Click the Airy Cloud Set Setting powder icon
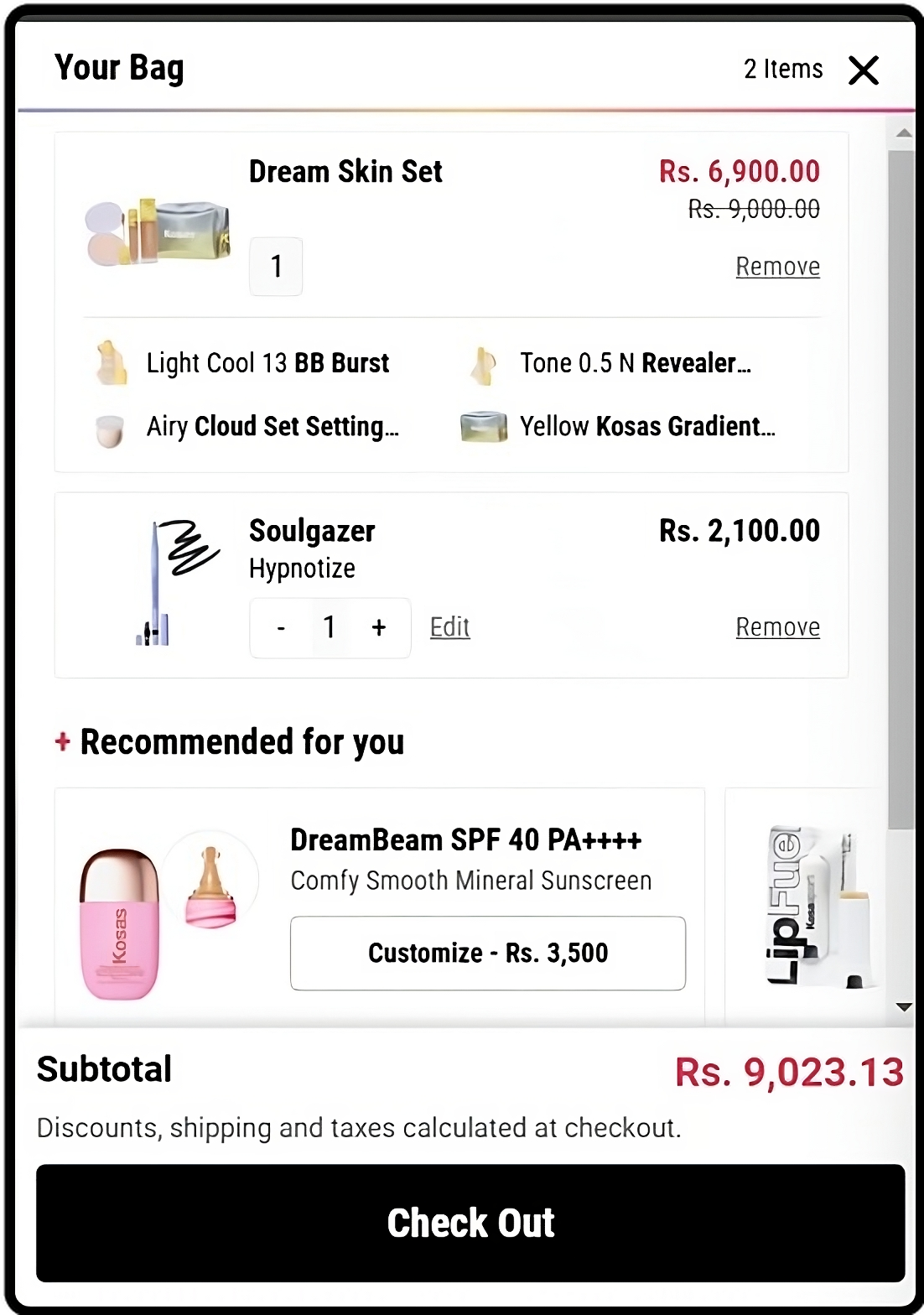 pyautogui.click(x=110, y=430)
